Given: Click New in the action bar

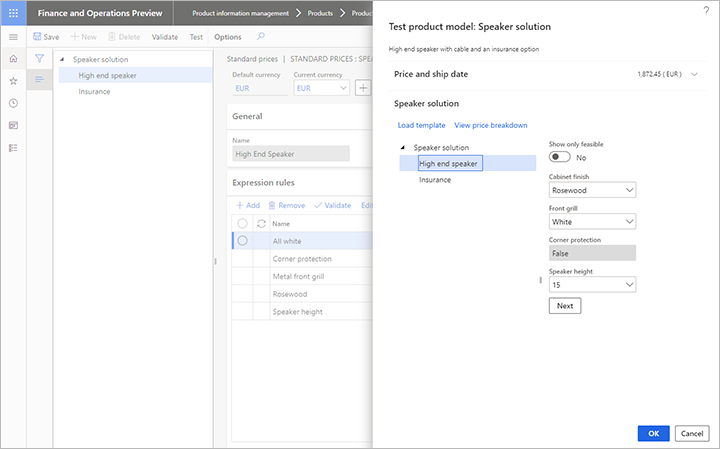Looking at the screenshot, I should click(83, 37).
